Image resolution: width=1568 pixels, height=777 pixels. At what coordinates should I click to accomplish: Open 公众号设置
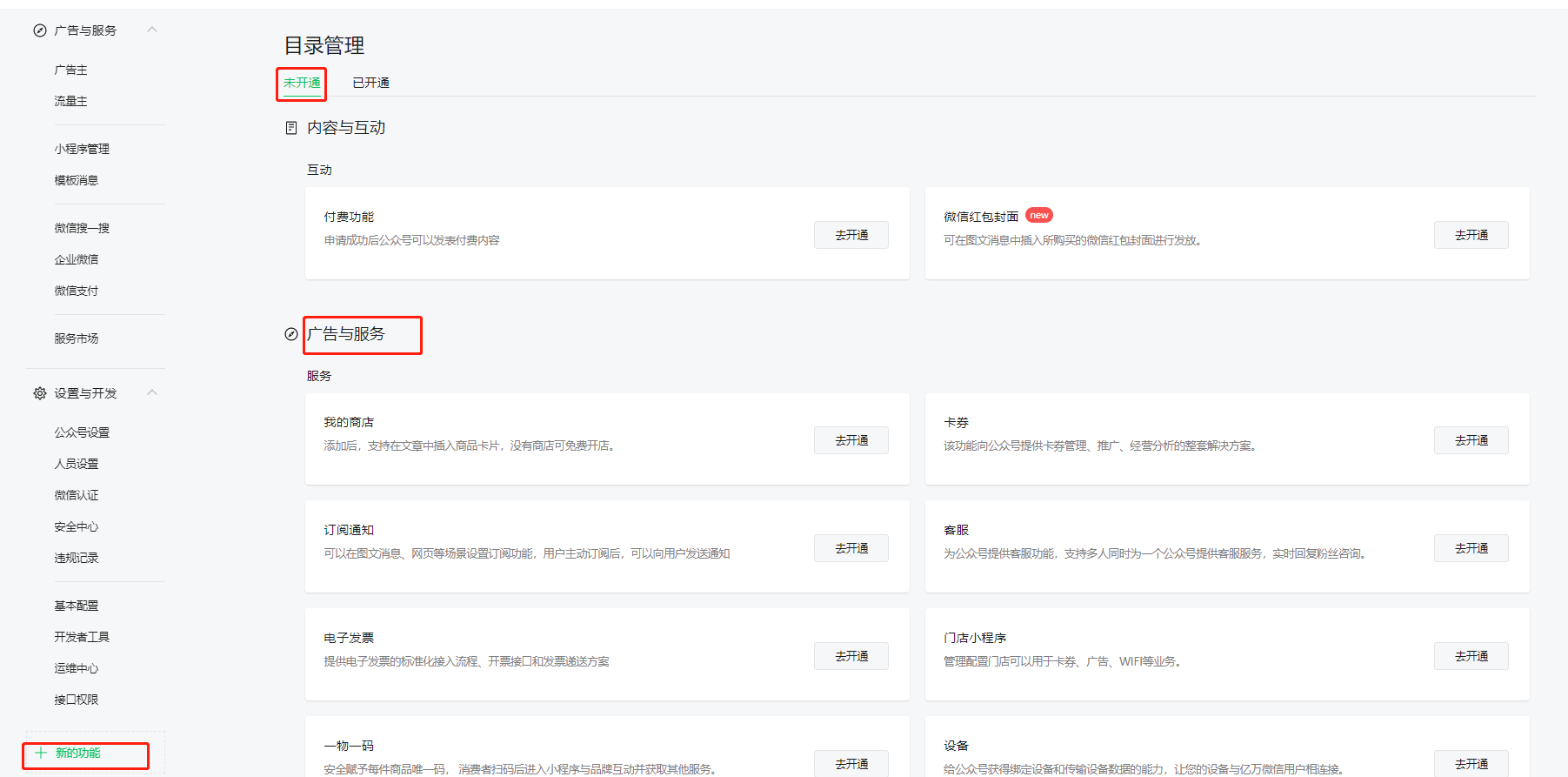point(82,432)
